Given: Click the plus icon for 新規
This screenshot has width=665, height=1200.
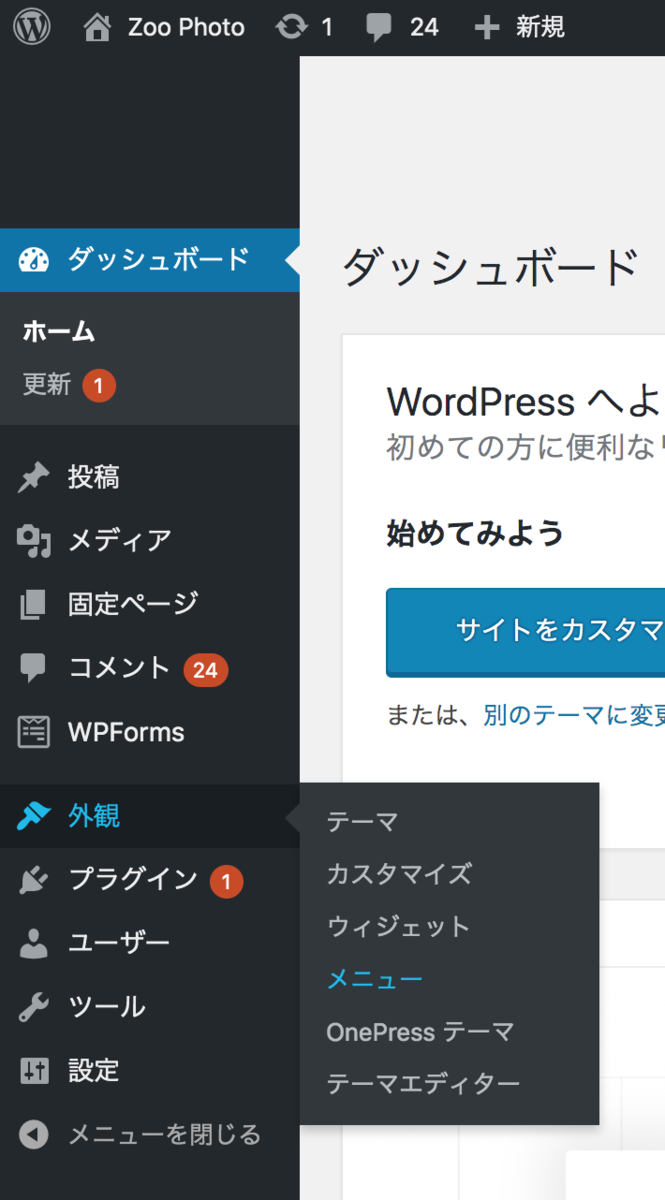Looking at the screenshot, I should 487,28.
